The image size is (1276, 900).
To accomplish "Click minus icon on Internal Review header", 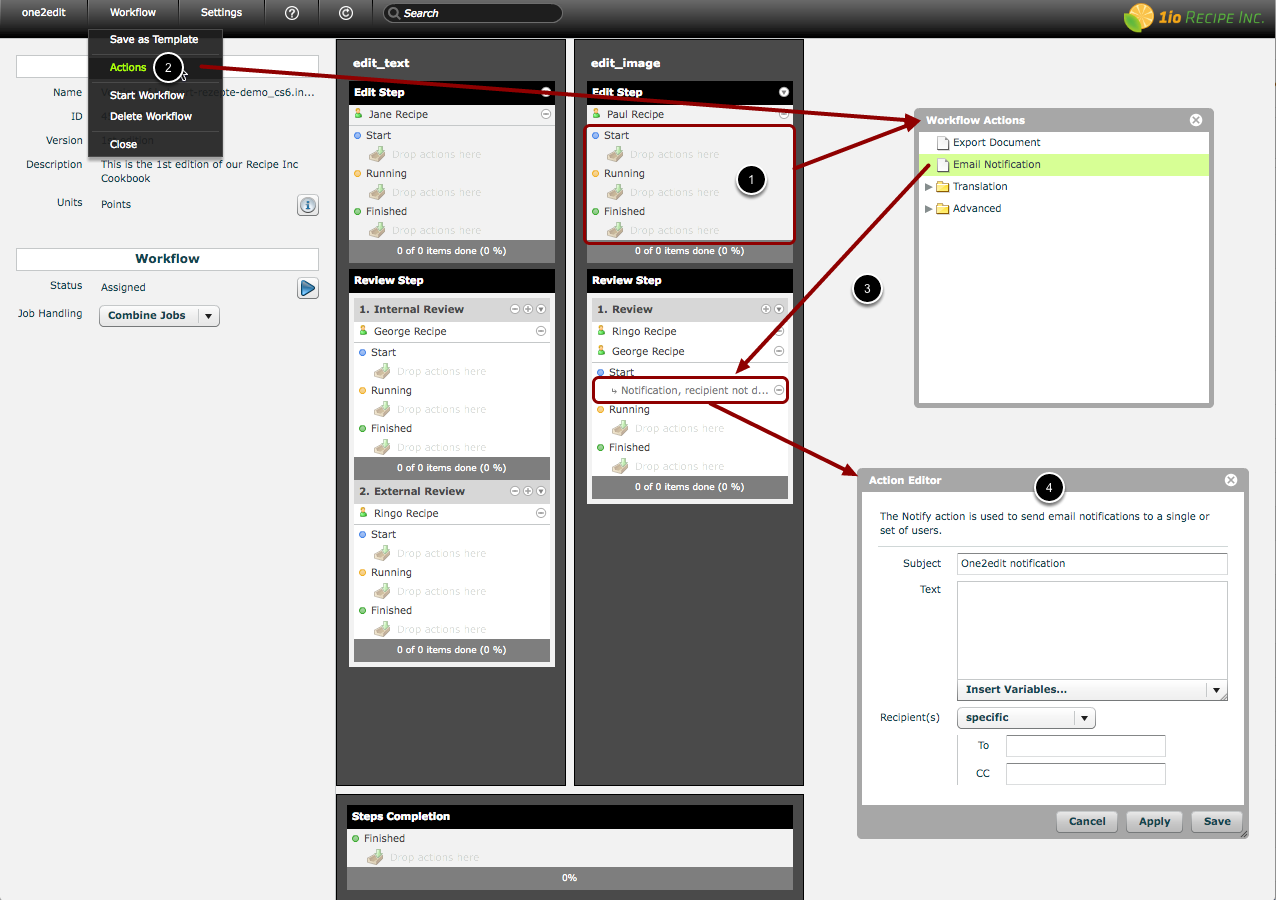I will tap(515, 310).
